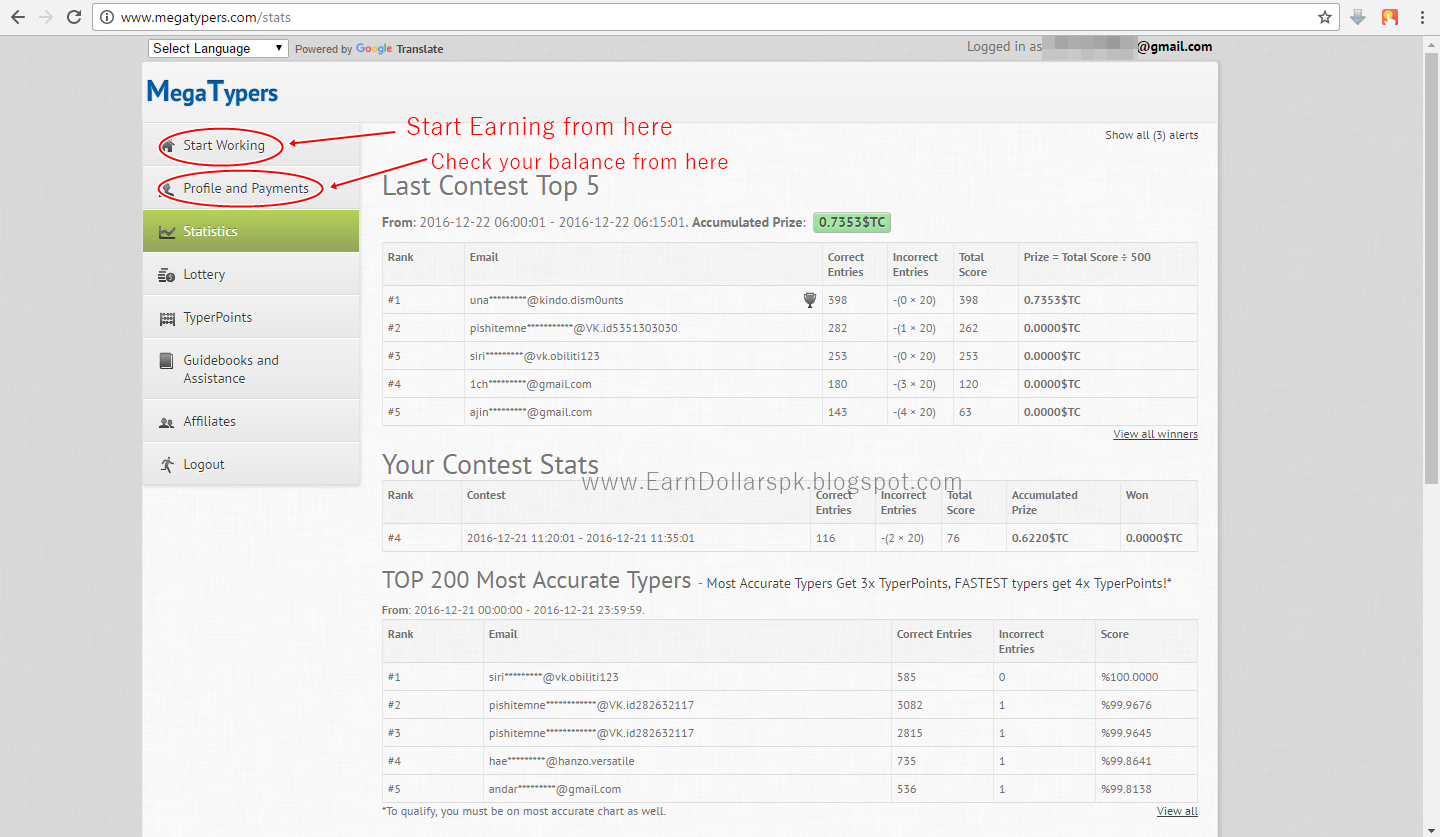Click prize value 0.7353$TC in rank #1 row
Screen dimensions: 1440x837
pyautogui.click(x=1052, y=300)
